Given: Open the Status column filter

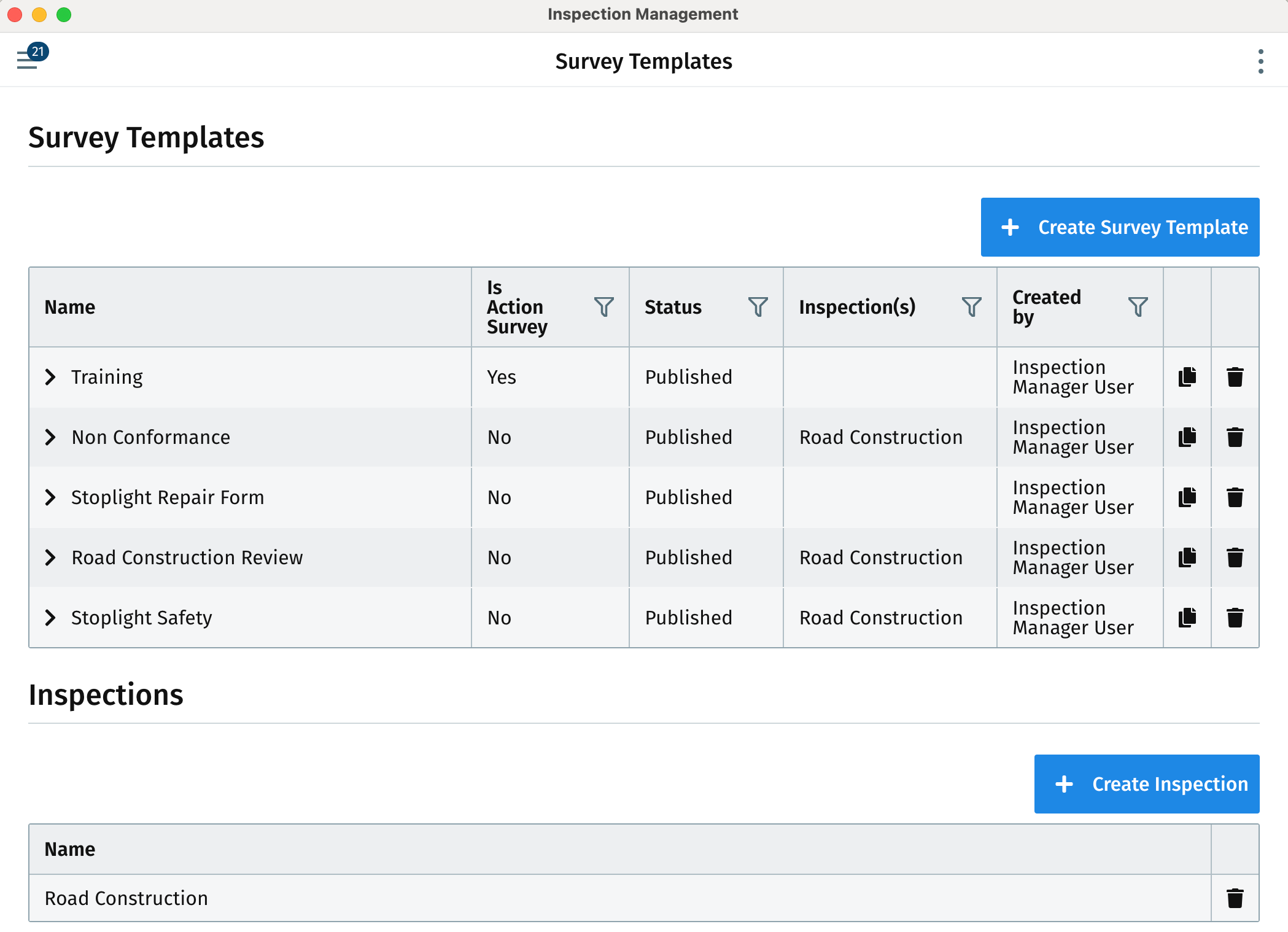Looking at the screenshot, I should pos(759,307).
